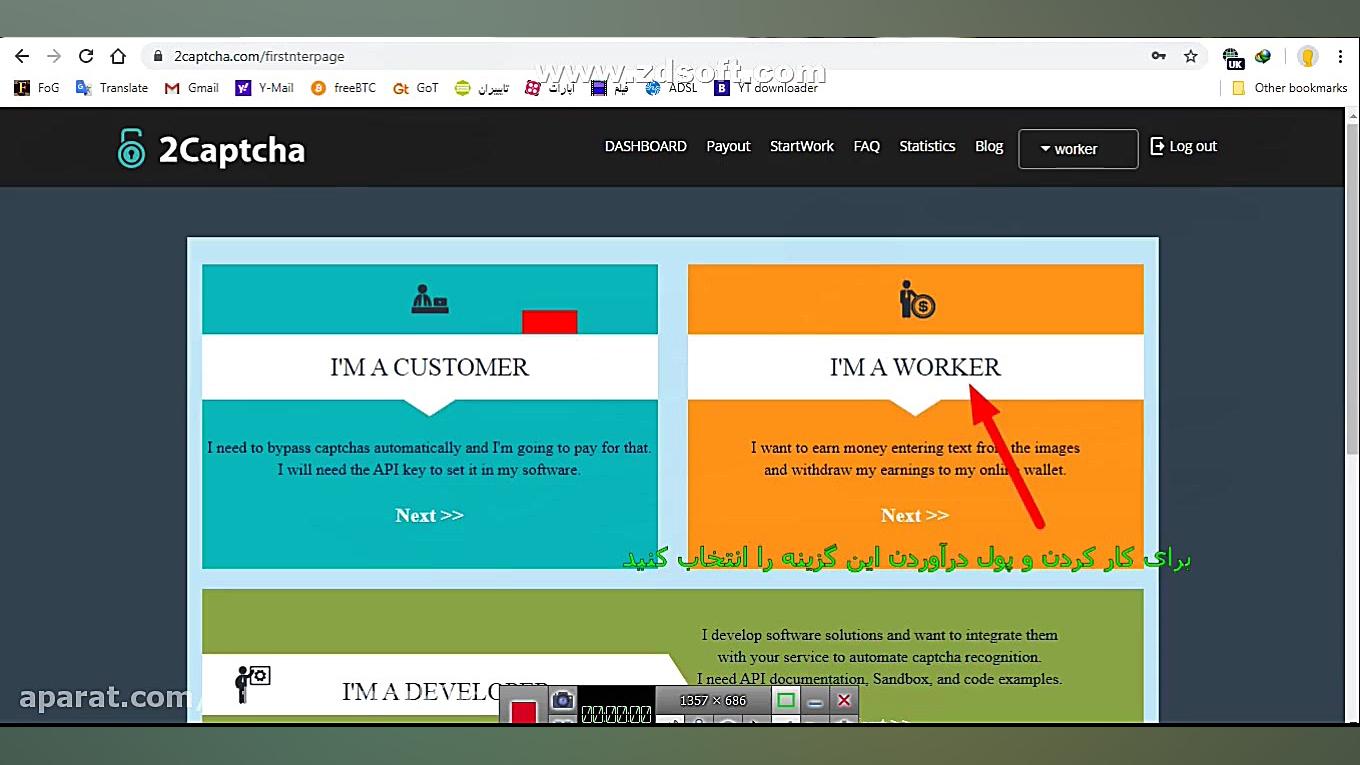
Task: Open the ADSL bookmark
Action: coord(671,88)
